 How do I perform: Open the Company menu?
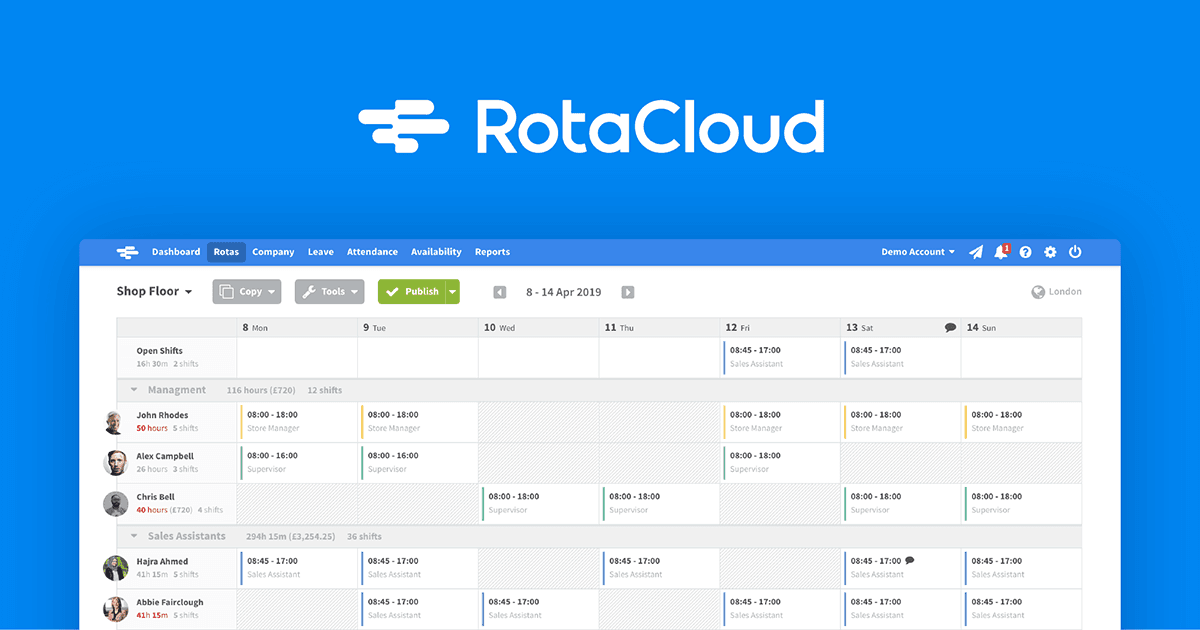273,252
